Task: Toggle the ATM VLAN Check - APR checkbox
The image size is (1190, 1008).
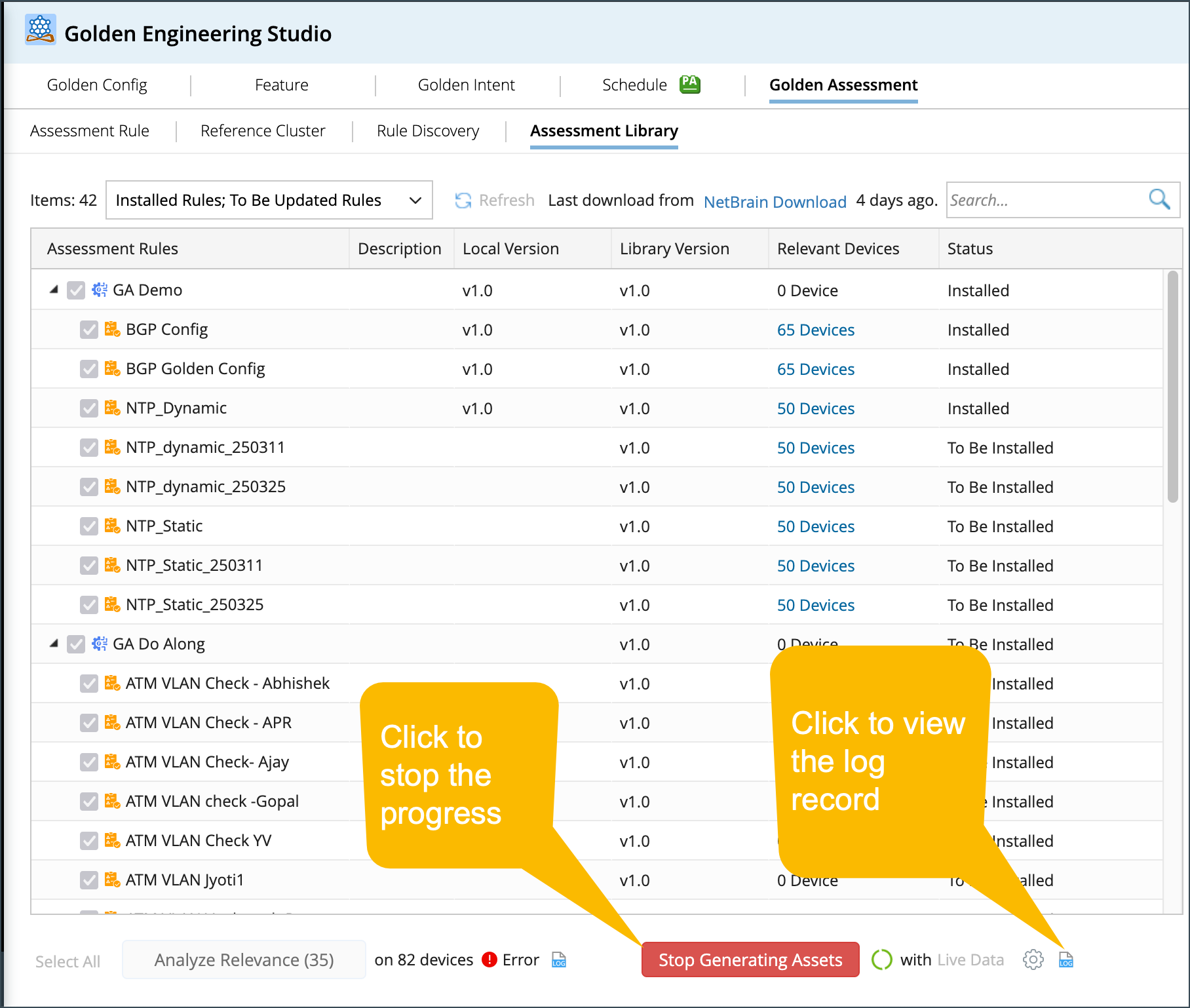Action: [x=89, y=723]
